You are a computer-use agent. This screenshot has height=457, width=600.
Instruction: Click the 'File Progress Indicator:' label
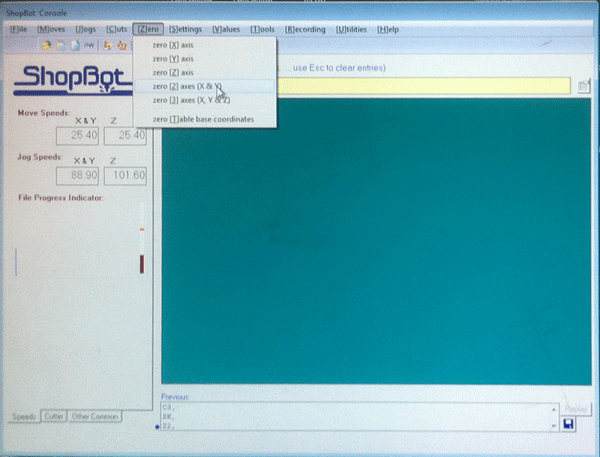pyautogui.click(x=61, y=198)
